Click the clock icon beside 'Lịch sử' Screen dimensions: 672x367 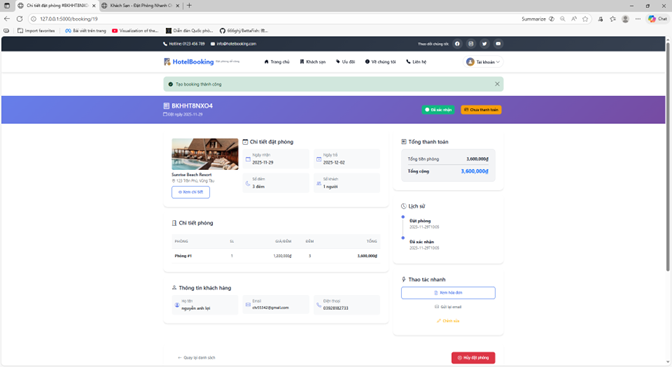coord(403,206)
